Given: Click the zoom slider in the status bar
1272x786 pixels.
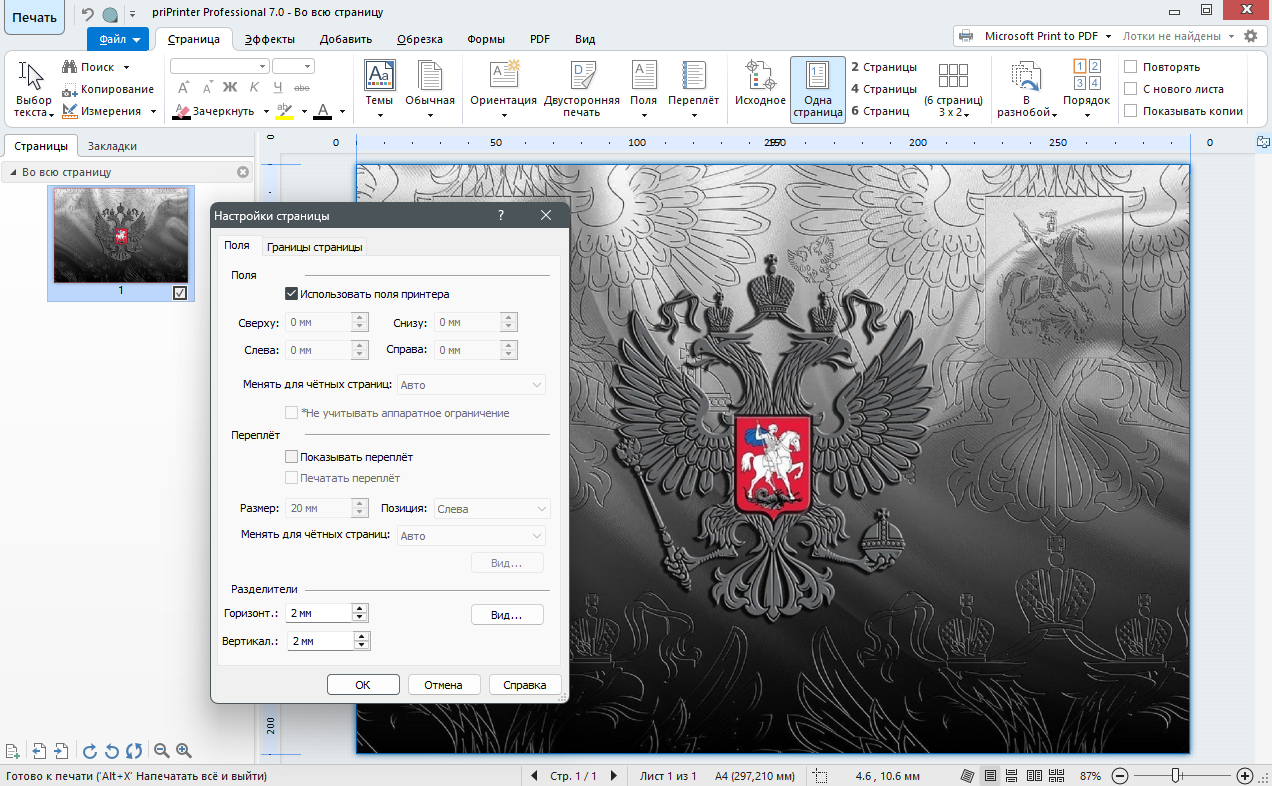Looking at the screenshot, I should tap(1177, 775).
